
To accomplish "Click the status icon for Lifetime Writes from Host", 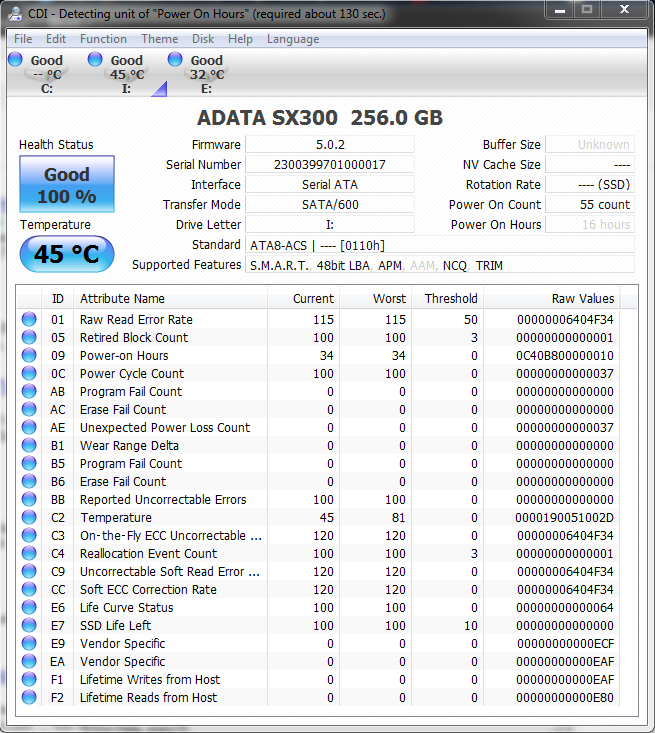I will [29, 680].
